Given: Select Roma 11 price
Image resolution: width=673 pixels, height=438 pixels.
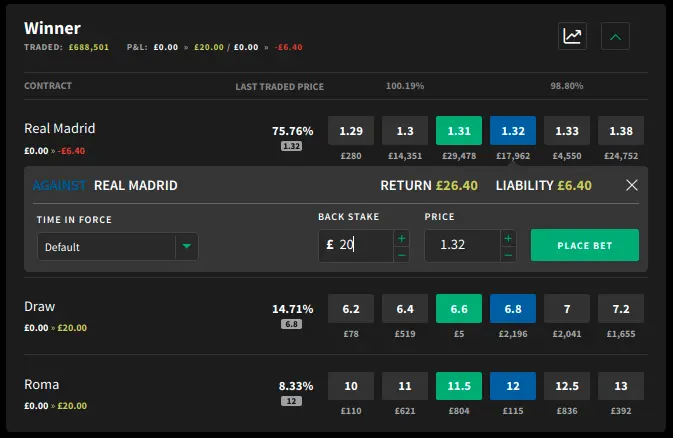Looking at the screenshot, I should click(x=405, y=386).
